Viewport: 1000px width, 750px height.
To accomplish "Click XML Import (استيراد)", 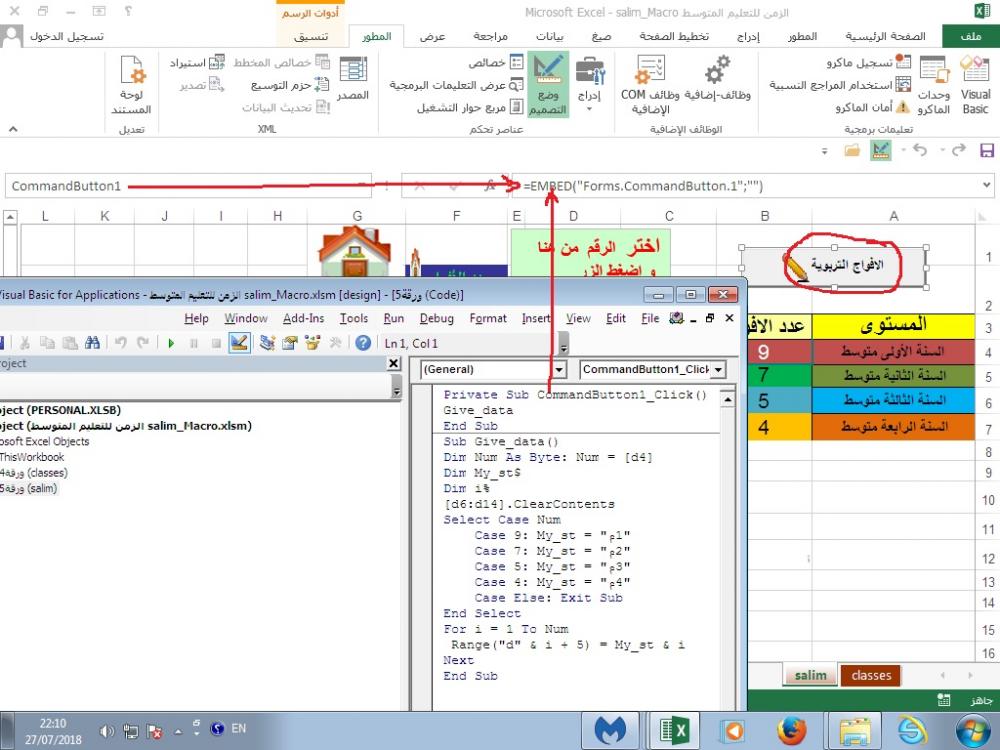I will [197, 62].
